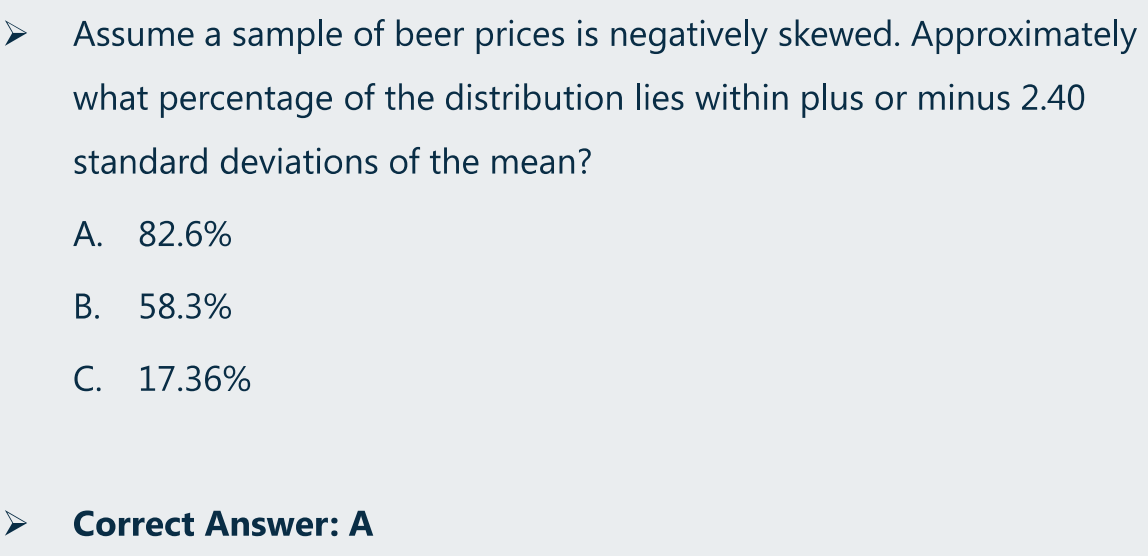Click the word "Approximately" in the question

(x=1024, y=35)
